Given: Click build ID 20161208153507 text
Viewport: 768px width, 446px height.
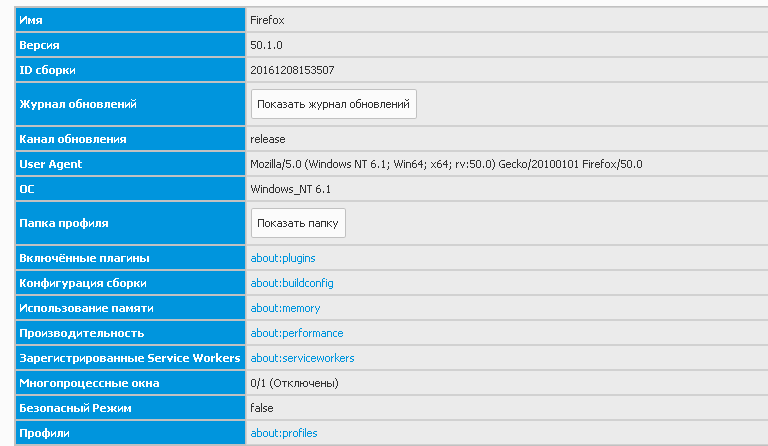Looking at the screenshot, I should tap(292, 70).
